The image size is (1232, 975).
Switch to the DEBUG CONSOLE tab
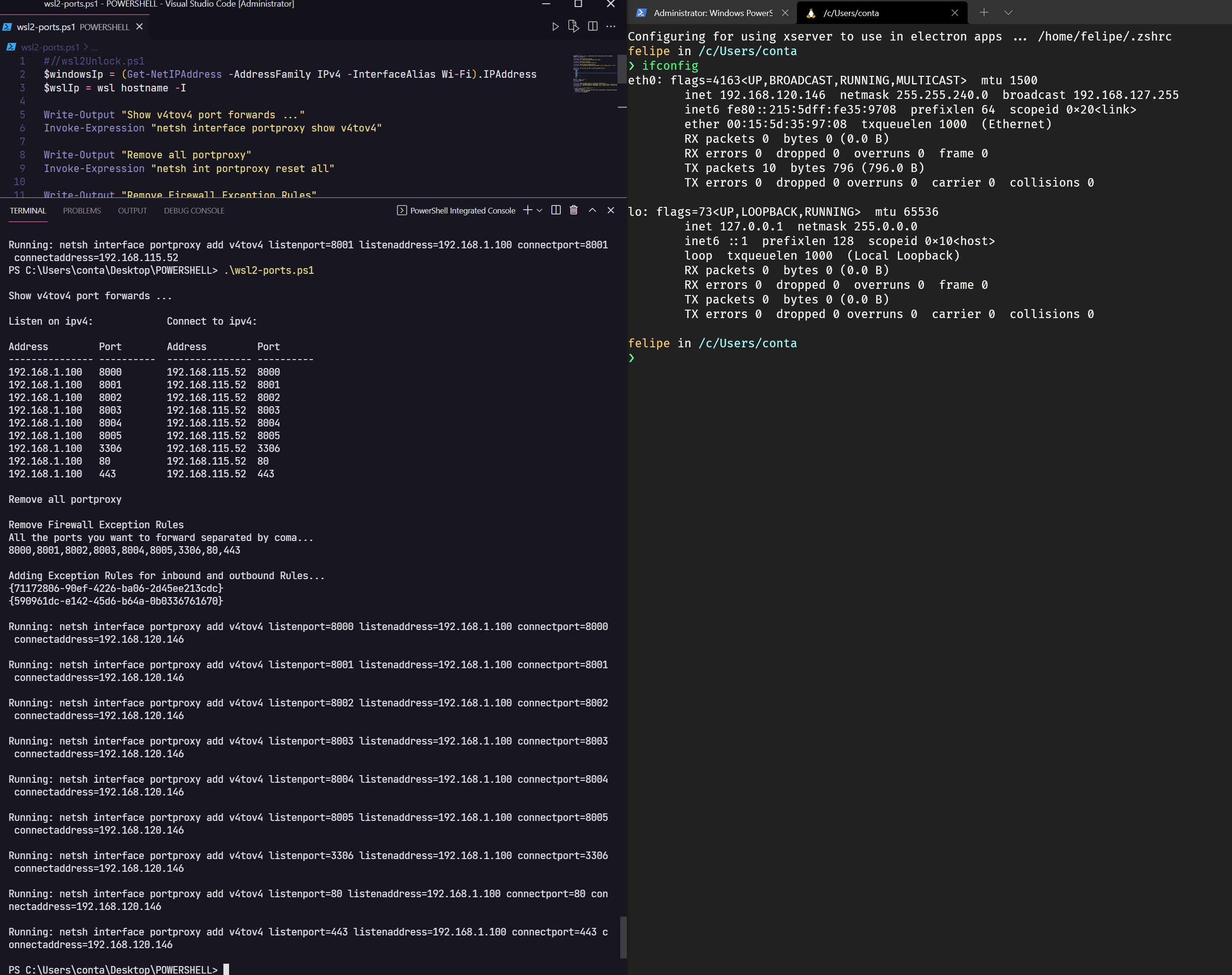click(195, 211)
